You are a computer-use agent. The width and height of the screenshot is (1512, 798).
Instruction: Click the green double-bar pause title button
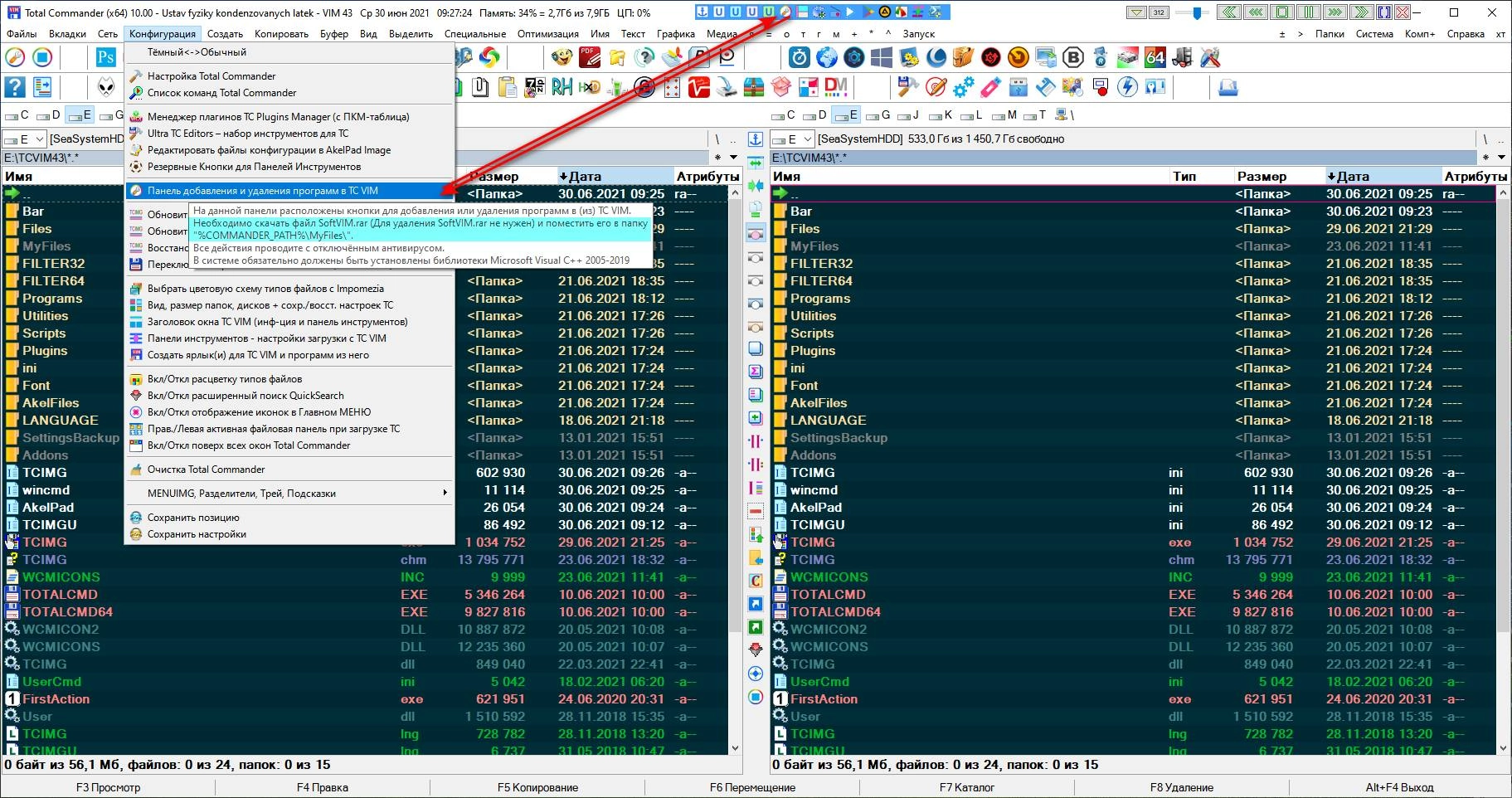(x=1308, y=12)
